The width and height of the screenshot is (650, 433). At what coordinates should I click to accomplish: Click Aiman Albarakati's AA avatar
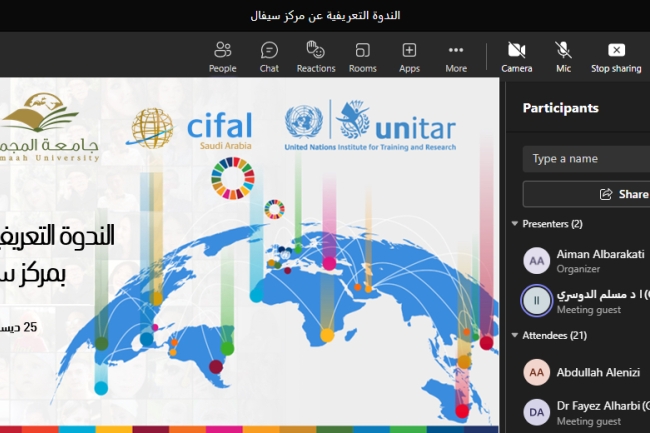[x=536, y=261]
